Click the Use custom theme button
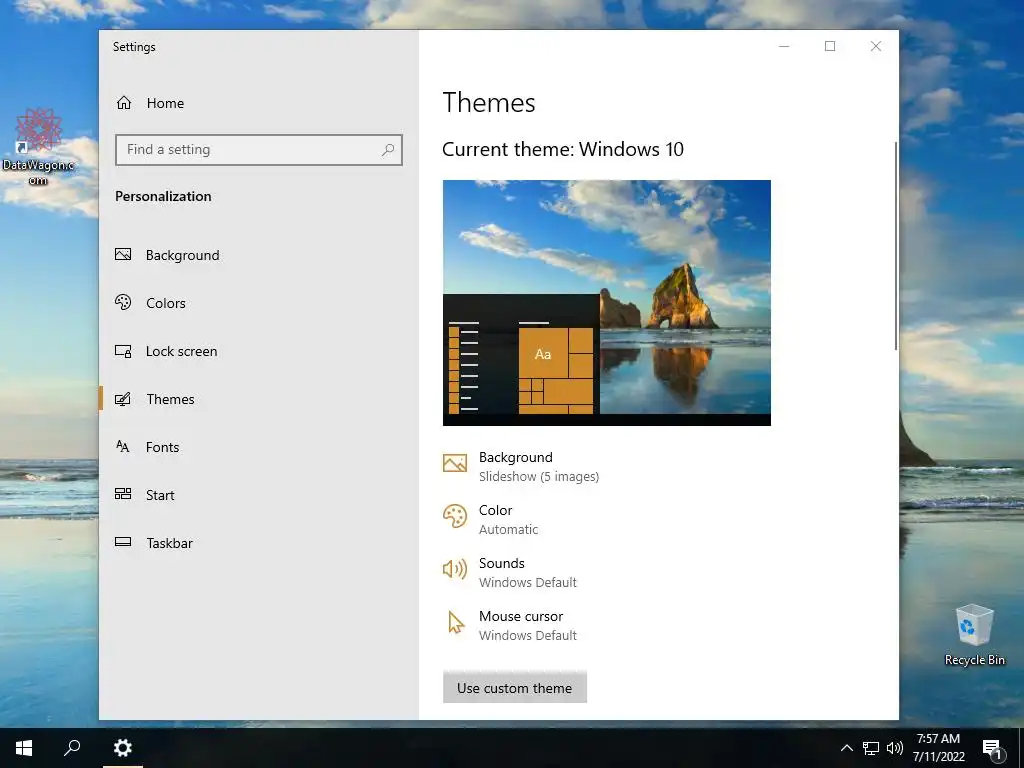The width and height of the screenshot is (1024, 768). pos(515,688)
